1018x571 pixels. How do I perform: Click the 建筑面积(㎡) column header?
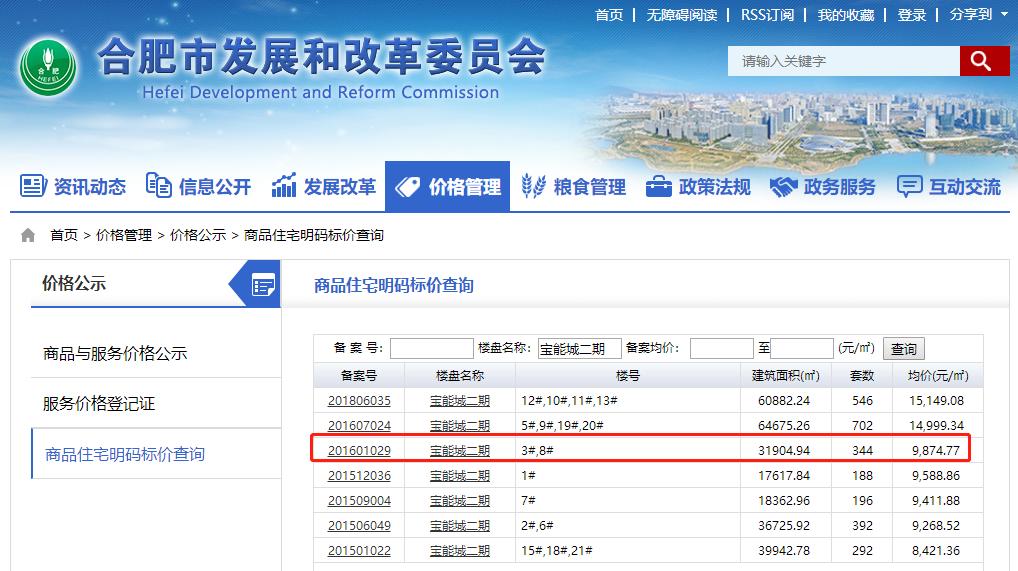(786, 375)
